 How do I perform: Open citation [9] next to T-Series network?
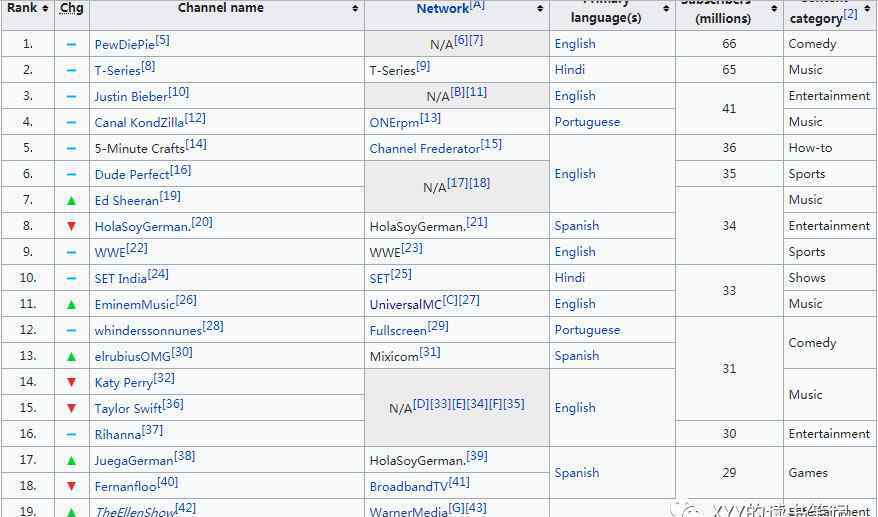(x=423, y=66)
